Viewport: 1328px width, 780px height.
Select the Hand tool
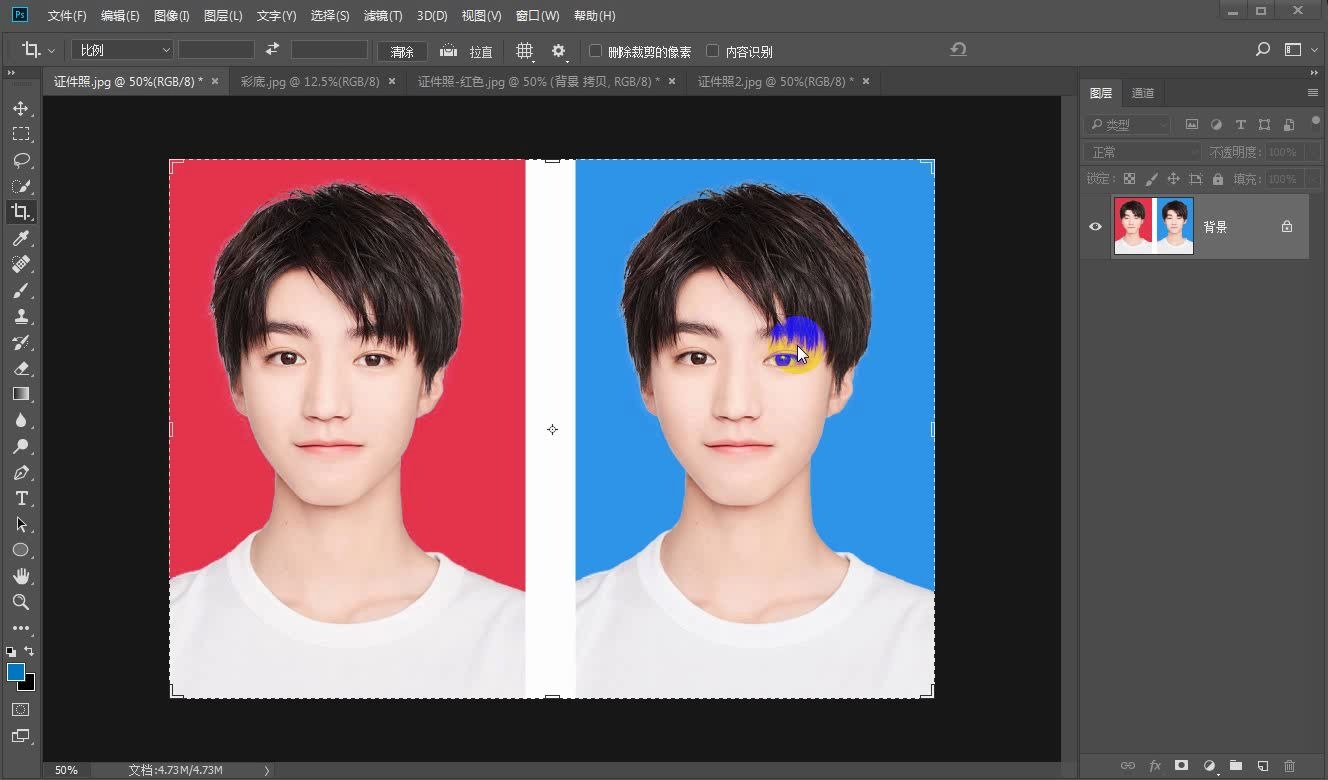click(x=20, y=576)
